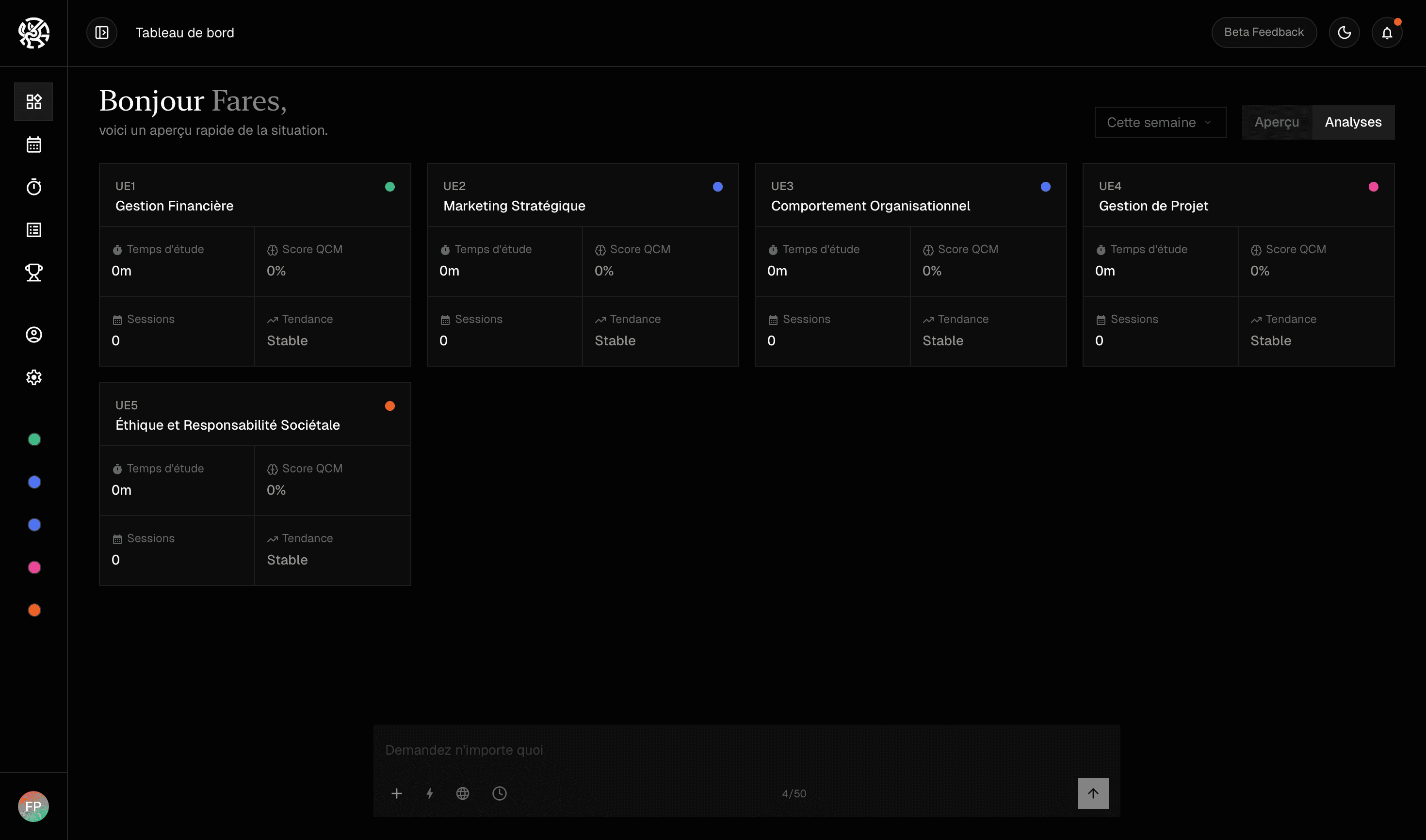1426x840 pixels.
Task: Click the lightning icon in chat bar
Action: tap(430, 793)
